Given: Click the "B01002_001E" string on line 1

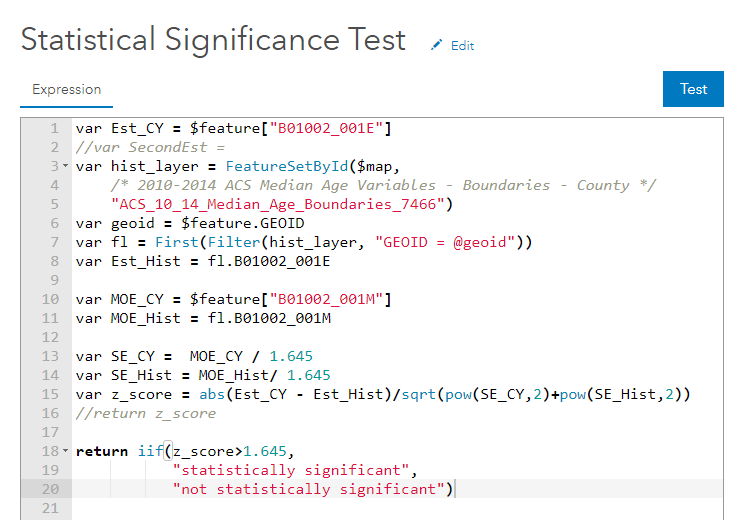Looking at the screenshot, I should [x=326, y=128].
